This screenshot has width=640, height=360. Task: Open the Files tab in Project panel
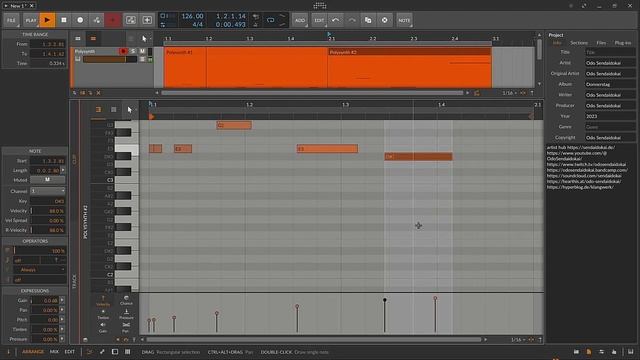(601, 43)
